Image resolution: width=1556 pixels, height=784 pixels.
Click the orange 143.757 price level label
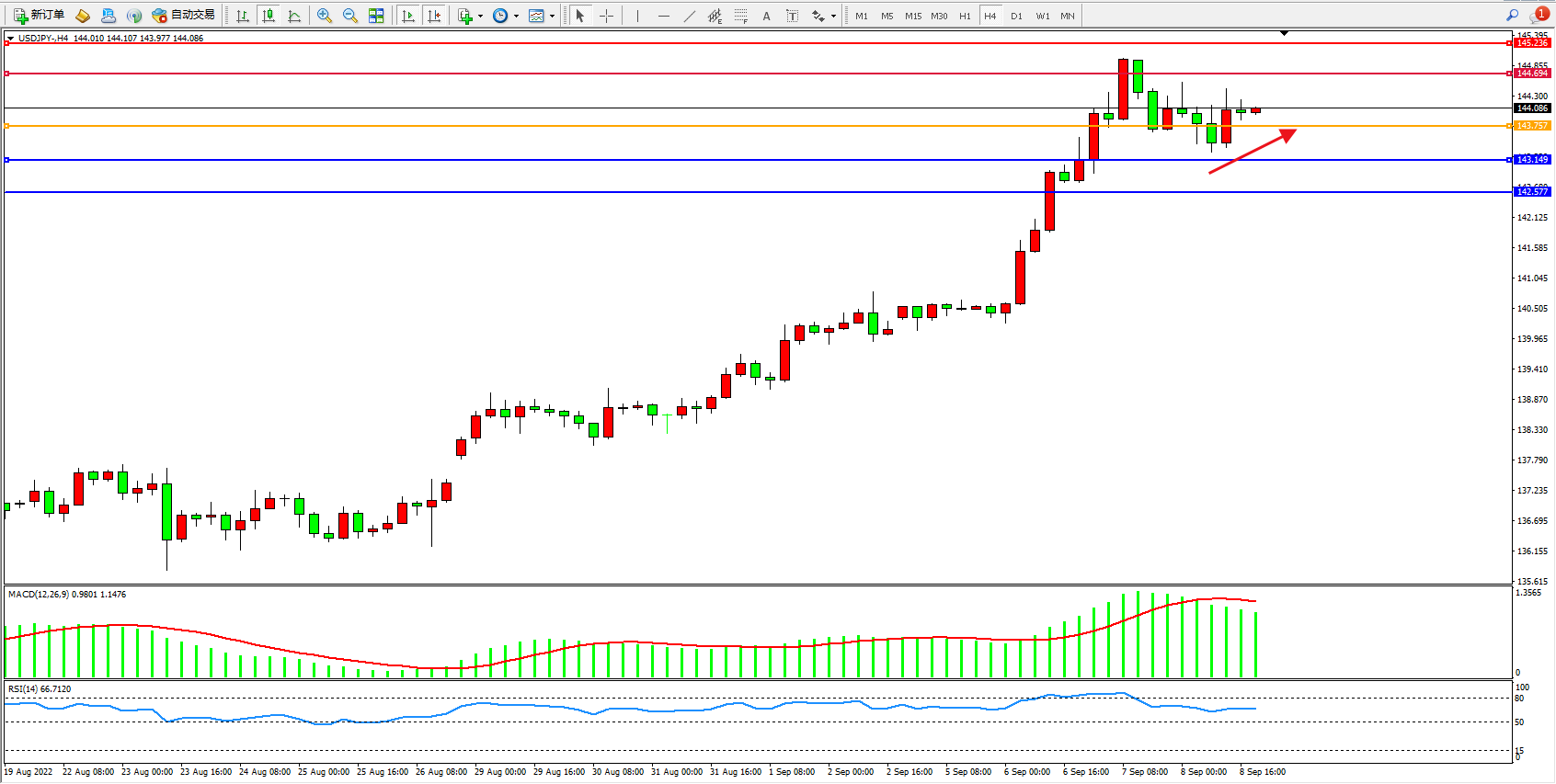[1532, 126]
